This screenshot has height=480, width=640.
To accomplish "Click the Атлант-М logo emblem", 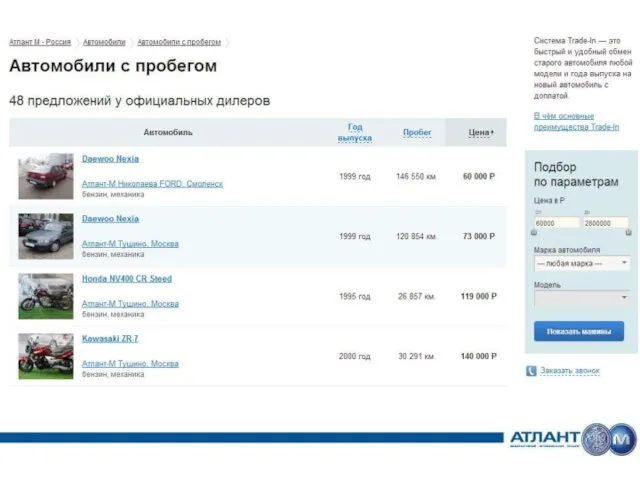I will pos(608,439).
